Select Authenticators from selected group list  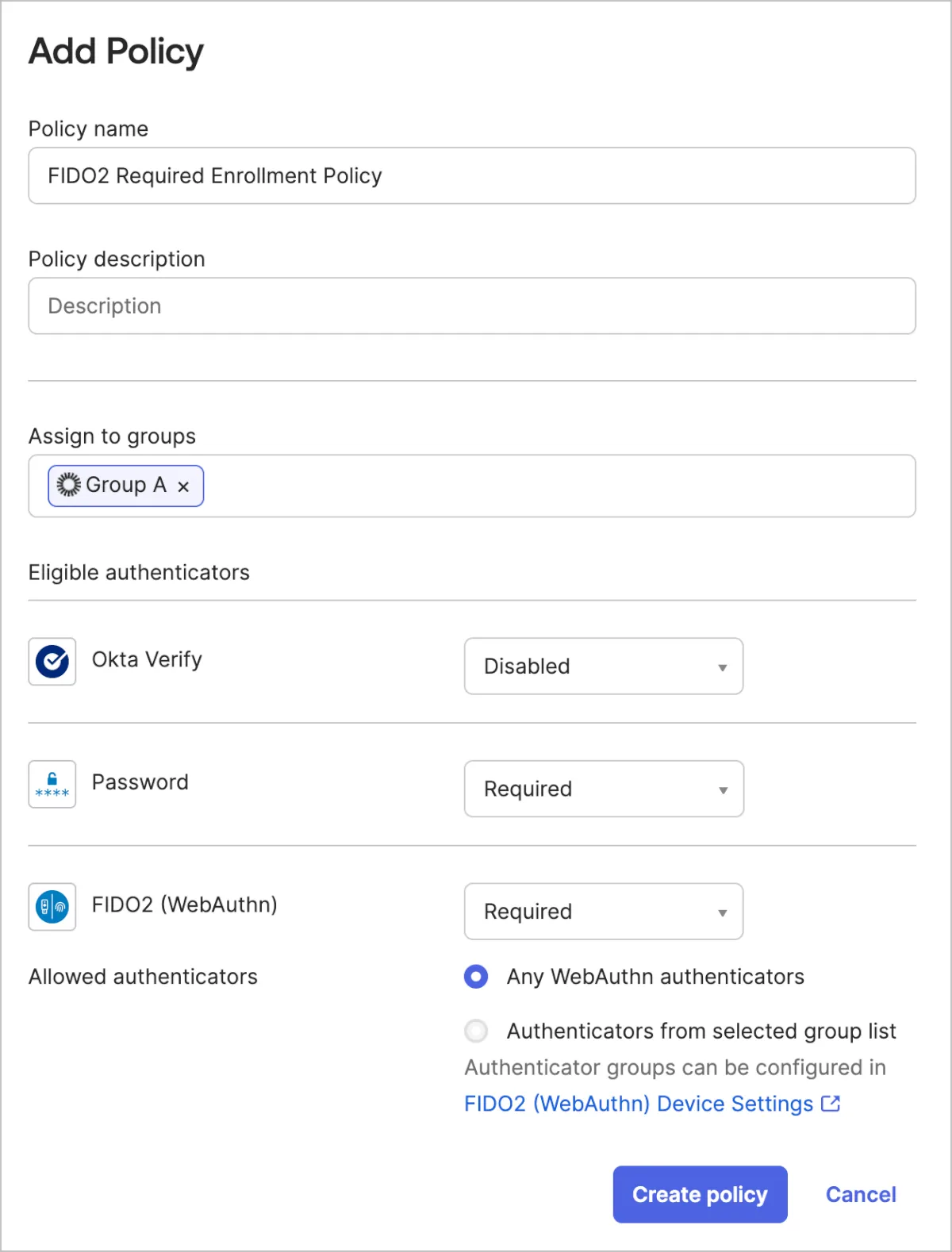coord(476,1031)
